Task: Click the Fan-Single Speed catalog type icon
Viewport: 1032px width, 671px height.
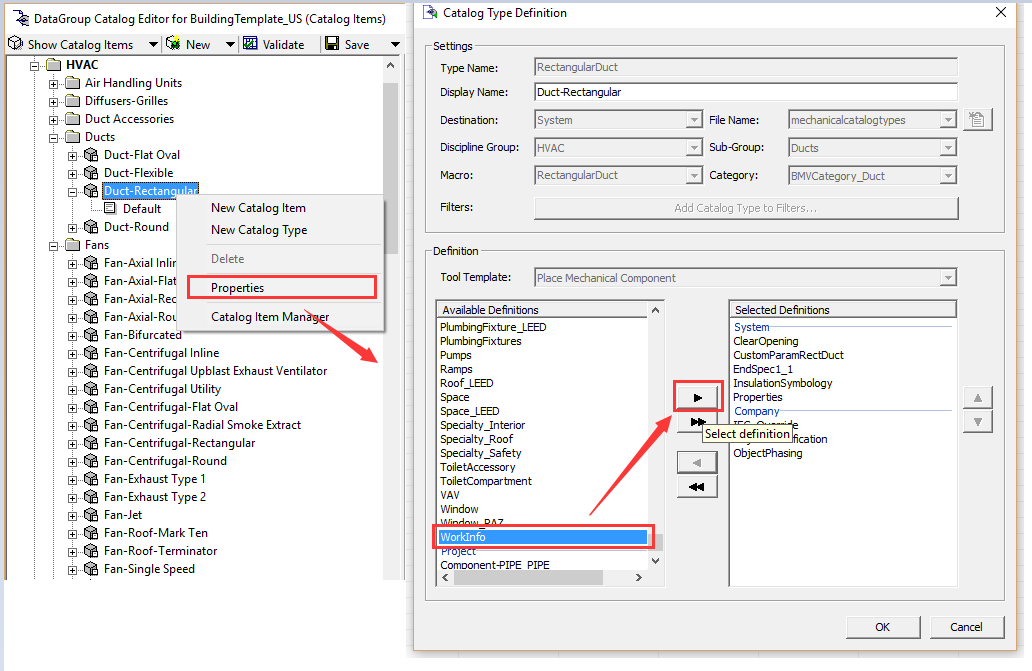Action: point(91,568)
